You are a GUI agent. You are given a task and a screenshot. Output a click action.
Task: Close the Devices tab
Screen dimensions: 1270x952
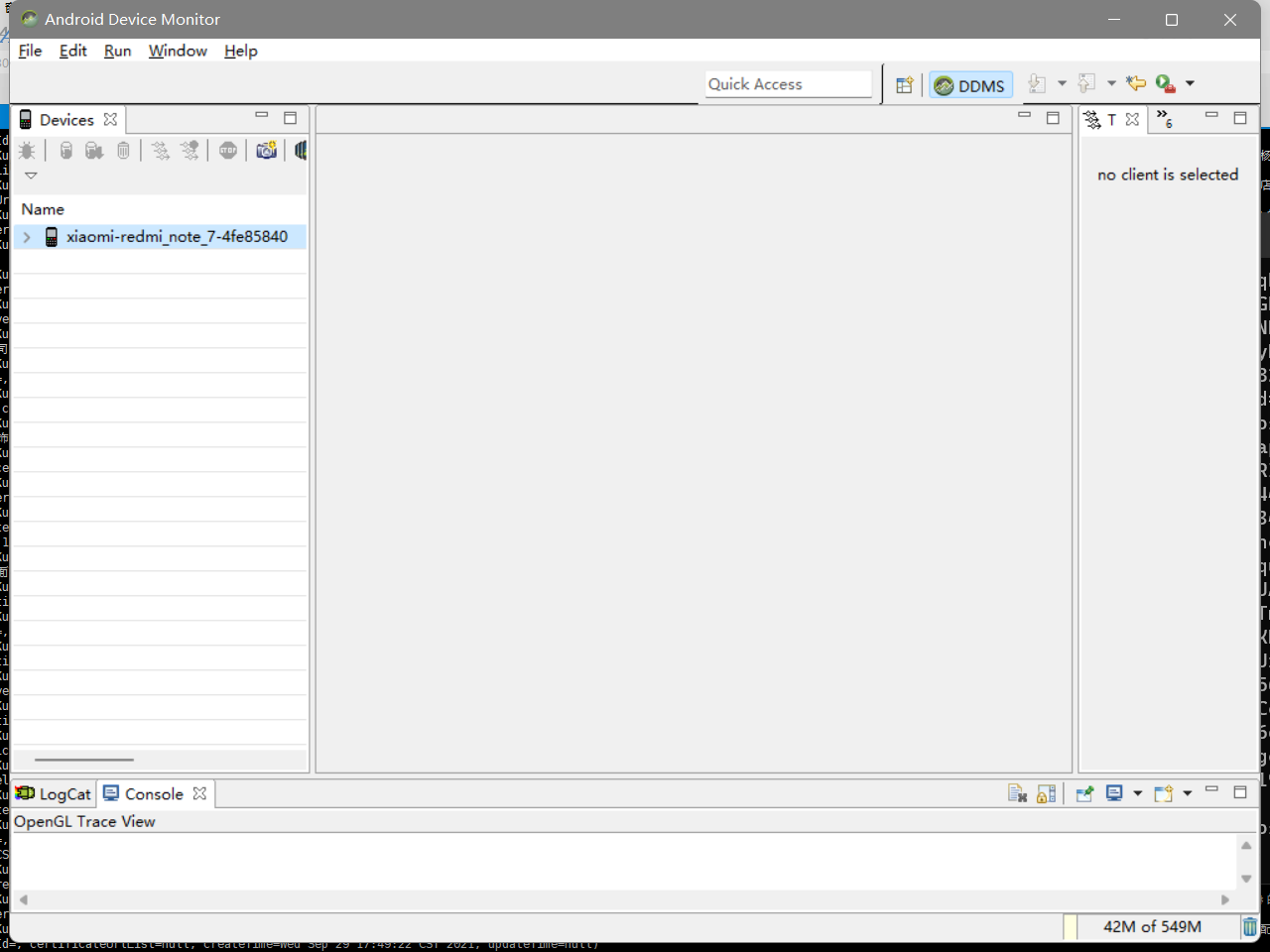pyautogui.click(x=110, y=119)
